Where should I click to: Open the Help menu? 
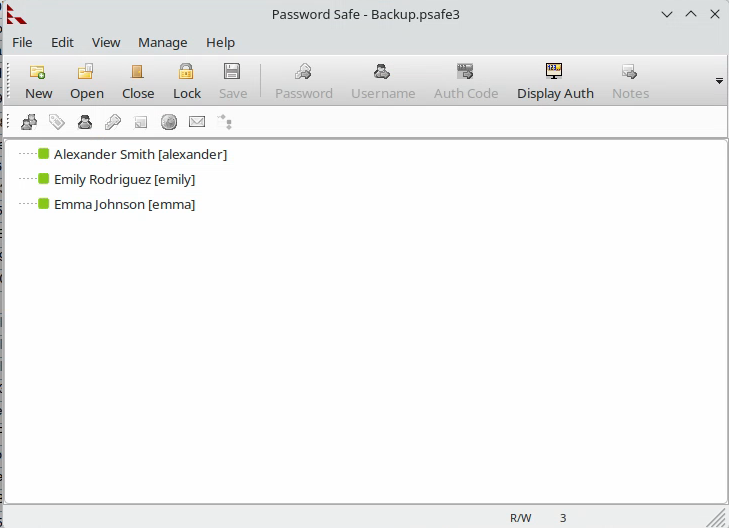click(x=220, y=42)
